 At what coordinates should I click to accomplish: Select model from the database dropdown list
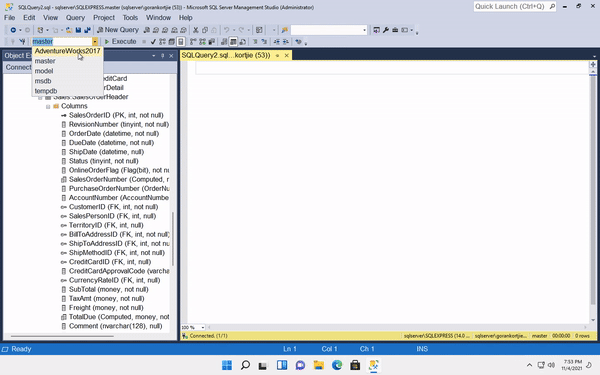67,71
